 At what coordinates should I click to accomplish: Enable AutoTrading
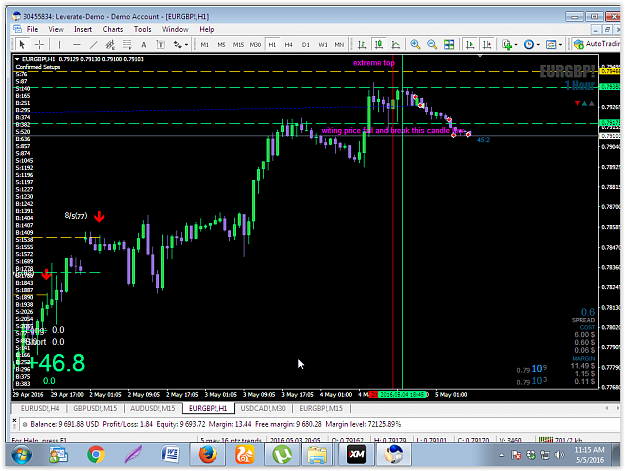[x=597, y=44]
